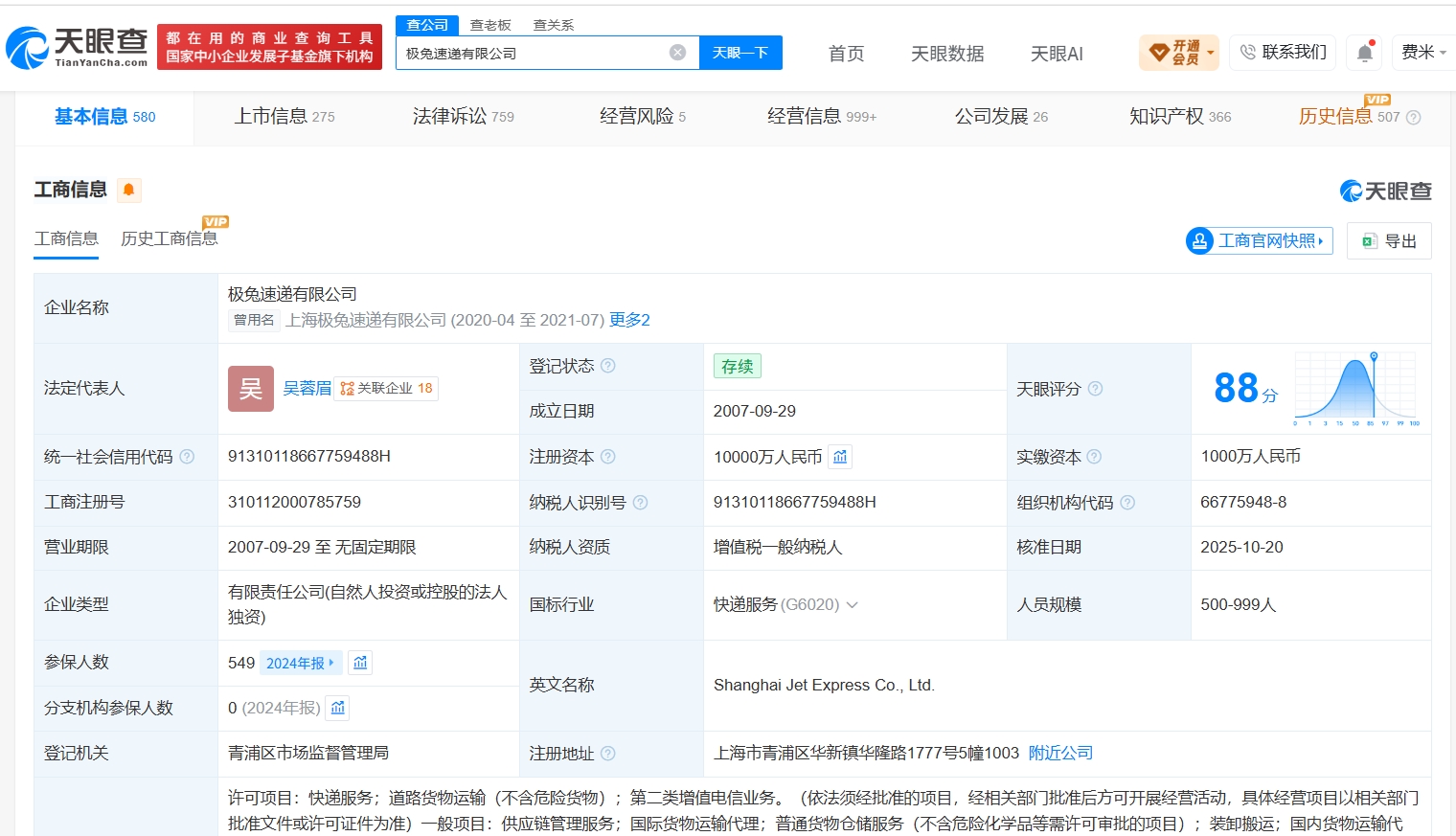Click 关联企业 18 badge
The width and height of the screenshot is (1456, 836).
click(387, 389)
